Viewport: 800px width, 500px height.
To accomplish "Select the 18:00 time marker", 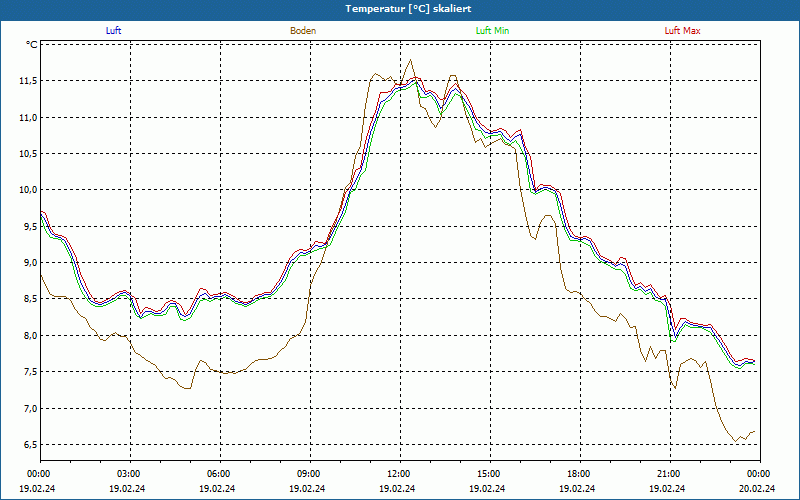I will (x=578, y=474).
